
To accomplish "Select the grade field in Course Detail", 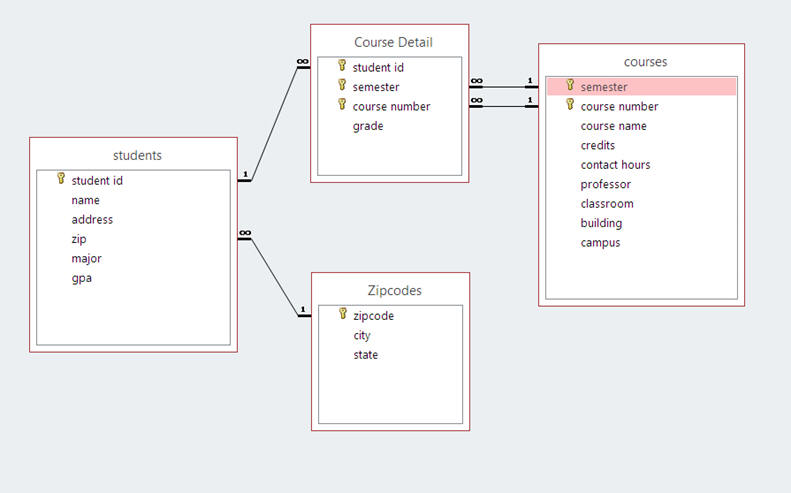I will [368, 126].
